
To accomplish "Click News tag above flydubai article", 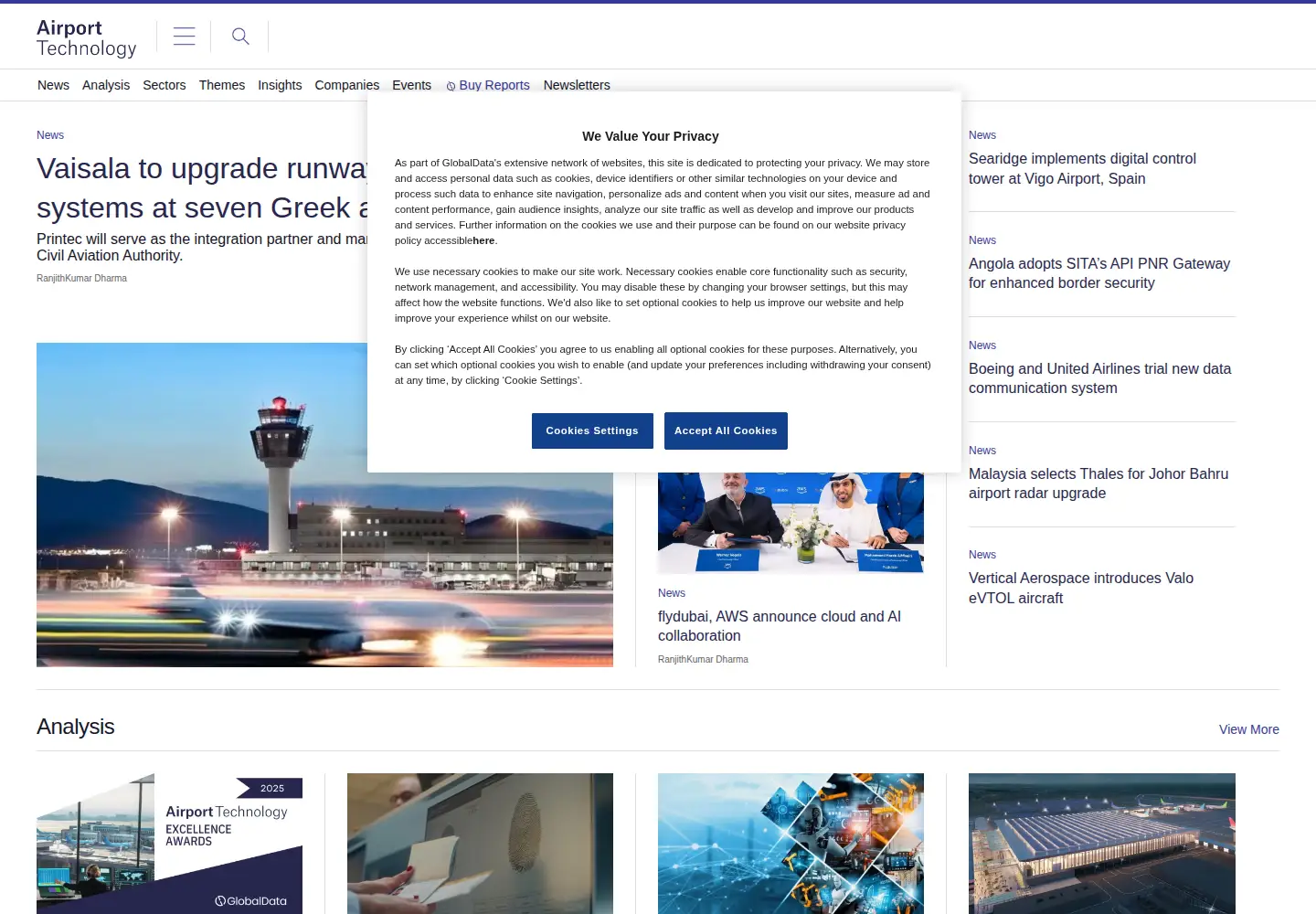I will pyautogui.click(x=672, y=593).
